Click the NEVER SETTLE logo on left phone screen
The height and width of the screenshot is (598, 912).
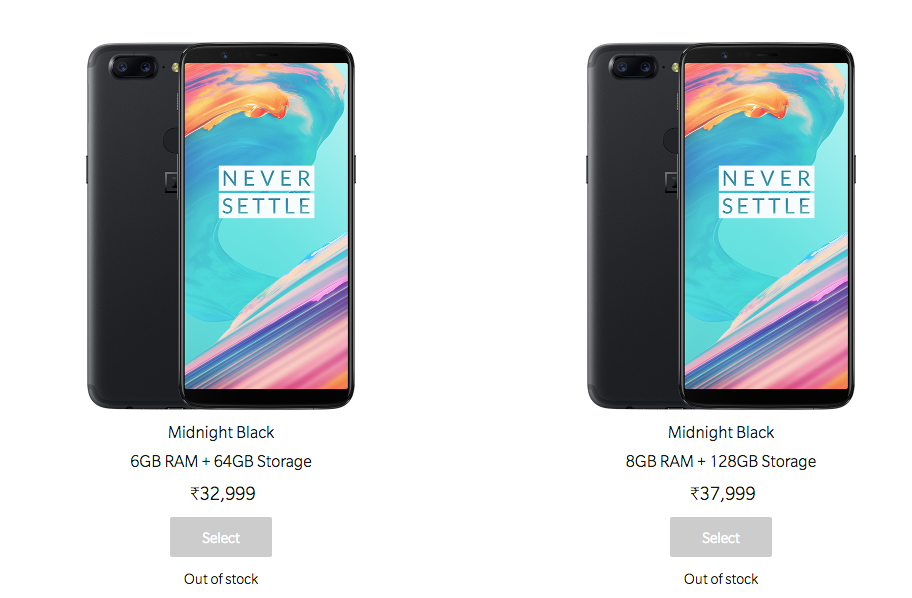click(x=266, y=192)
